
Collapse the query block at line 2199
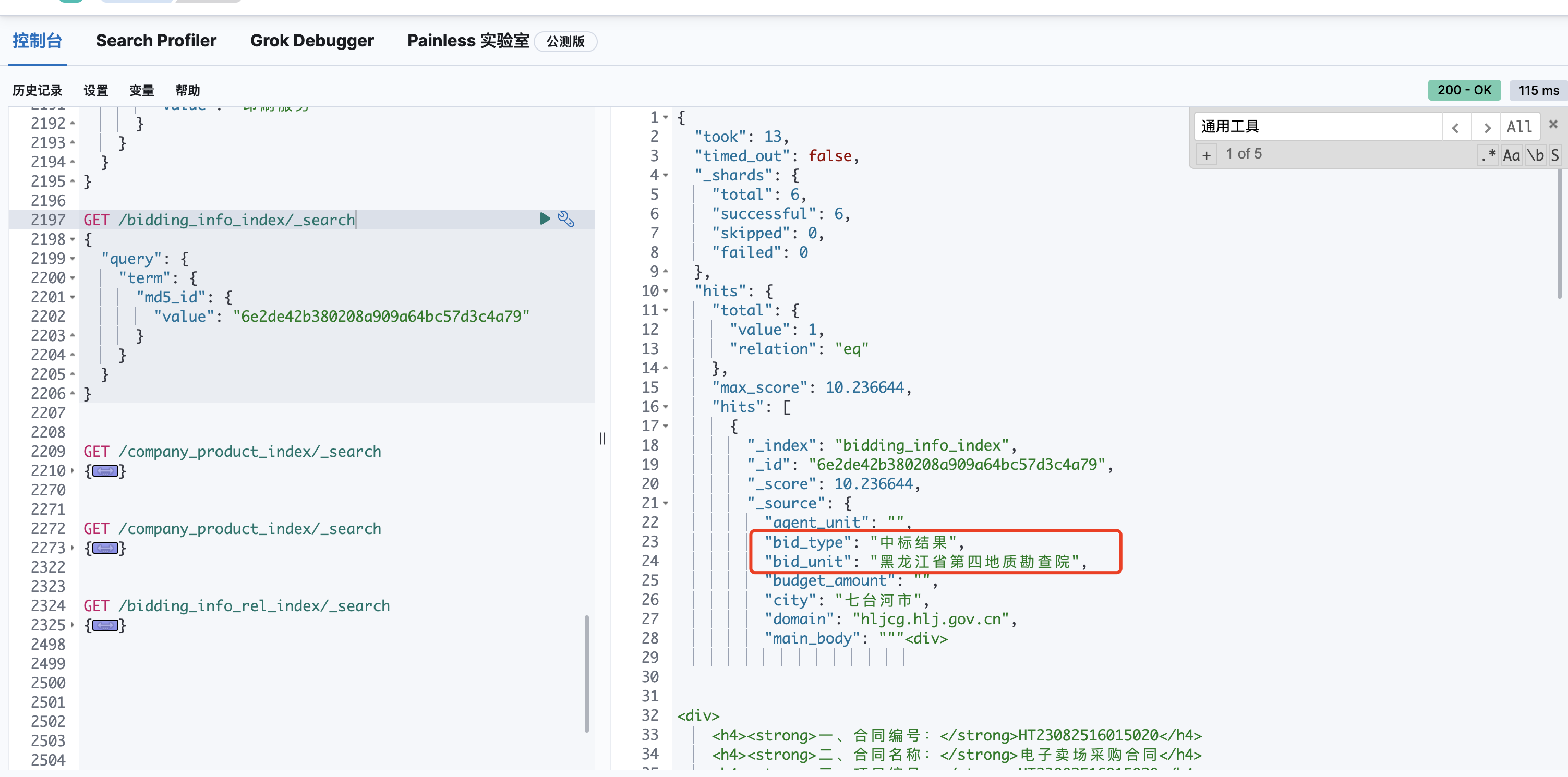[73, 259]
